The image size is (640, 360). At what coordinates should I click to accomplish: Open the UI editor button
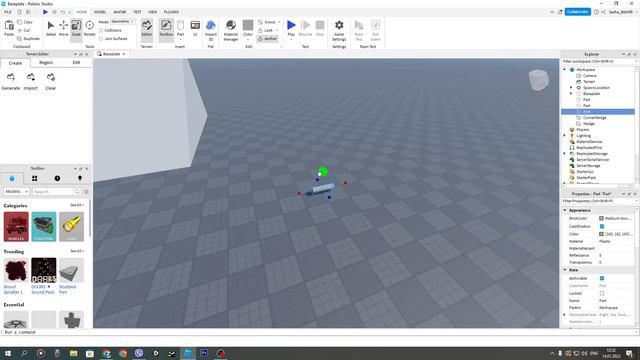coord(195,29)
